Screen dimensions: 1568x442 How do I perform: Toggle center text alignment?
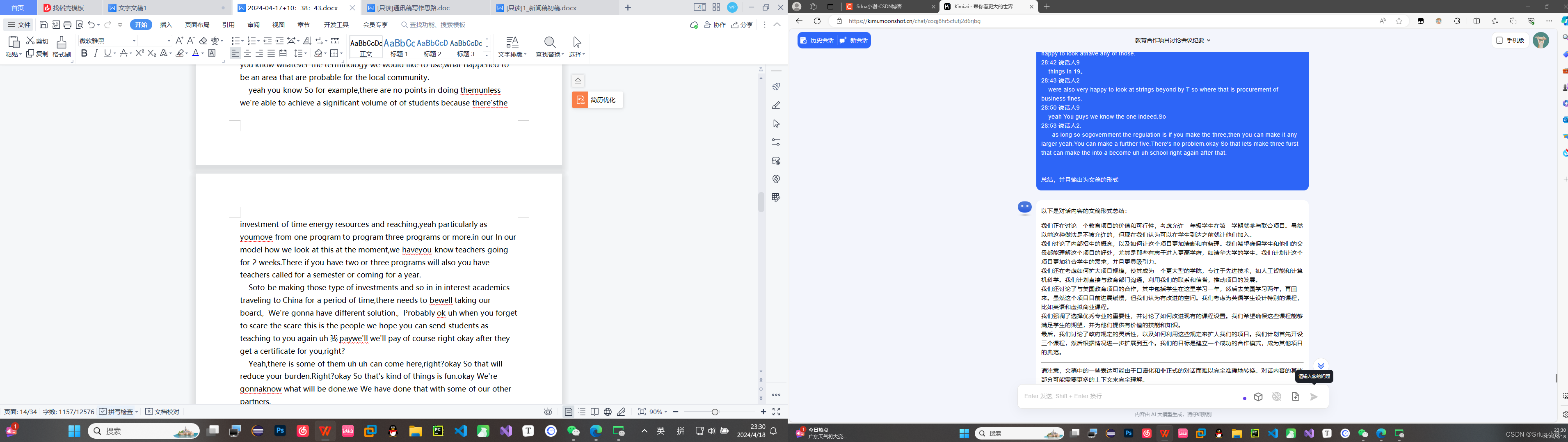click(247, 54)
